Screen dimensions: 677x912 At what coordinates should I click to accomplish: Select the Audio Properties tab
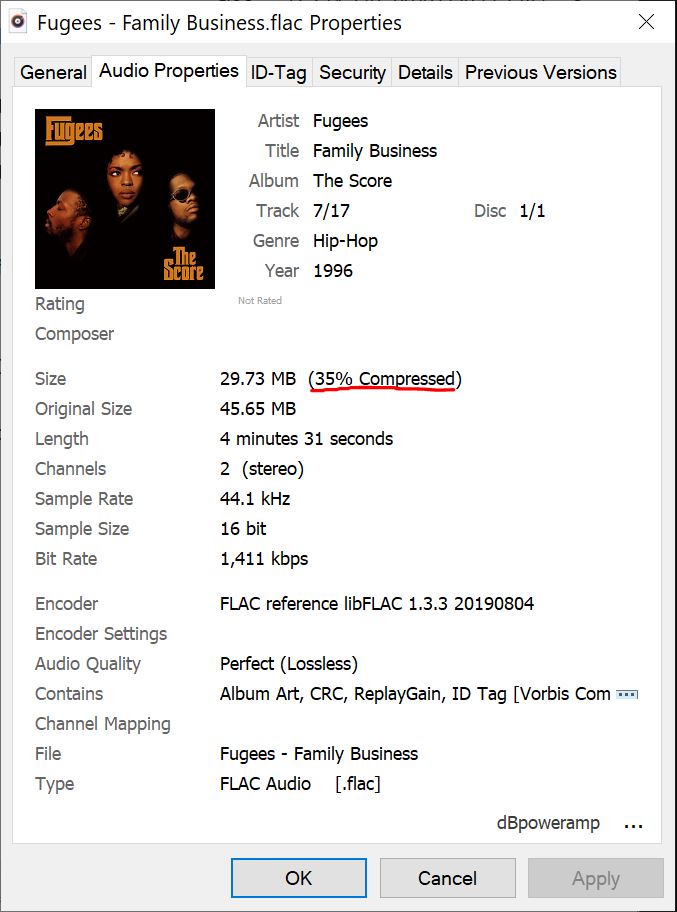click(169, 71)
